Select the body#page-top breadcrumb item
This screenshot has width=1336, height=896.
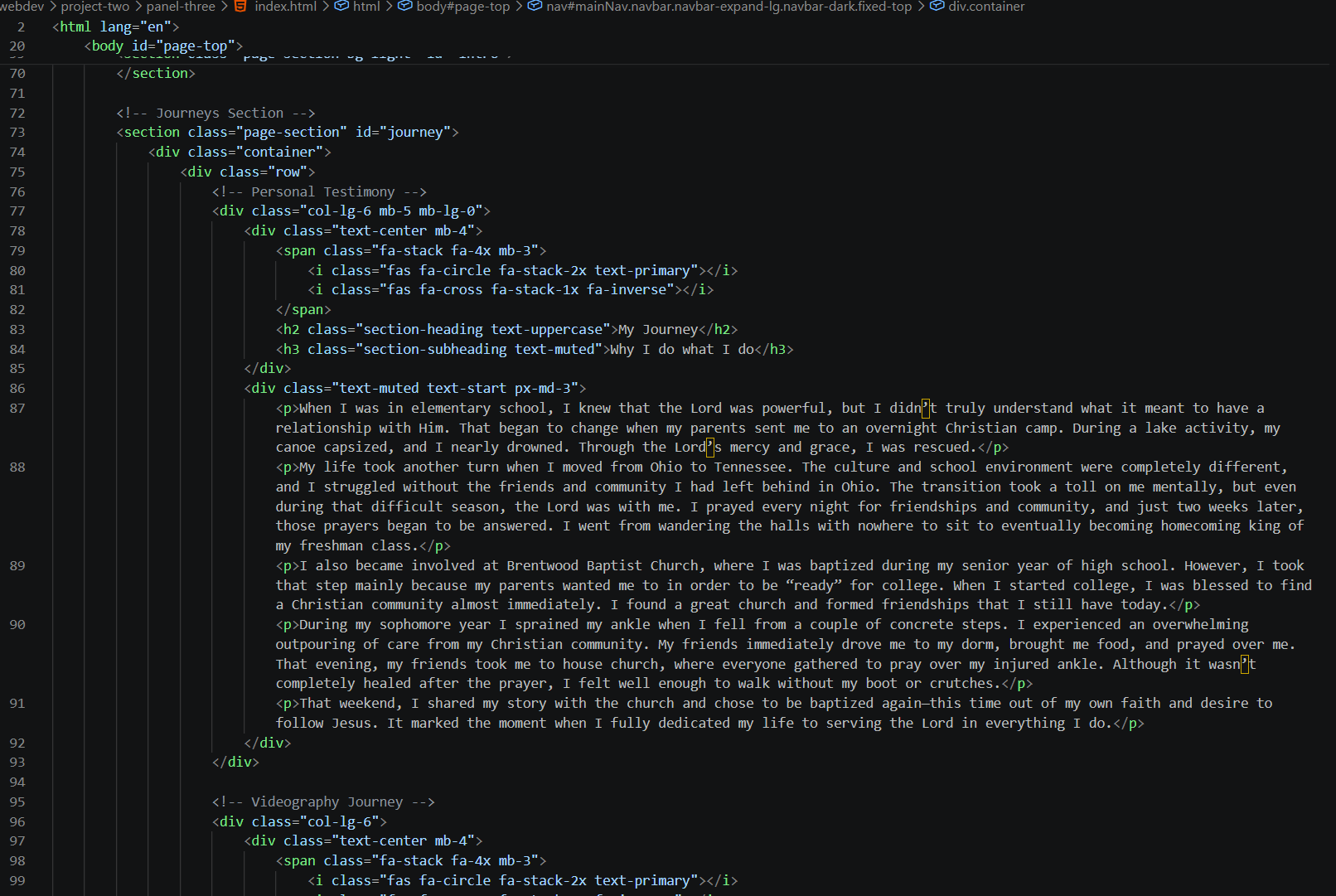coord(454,7)
